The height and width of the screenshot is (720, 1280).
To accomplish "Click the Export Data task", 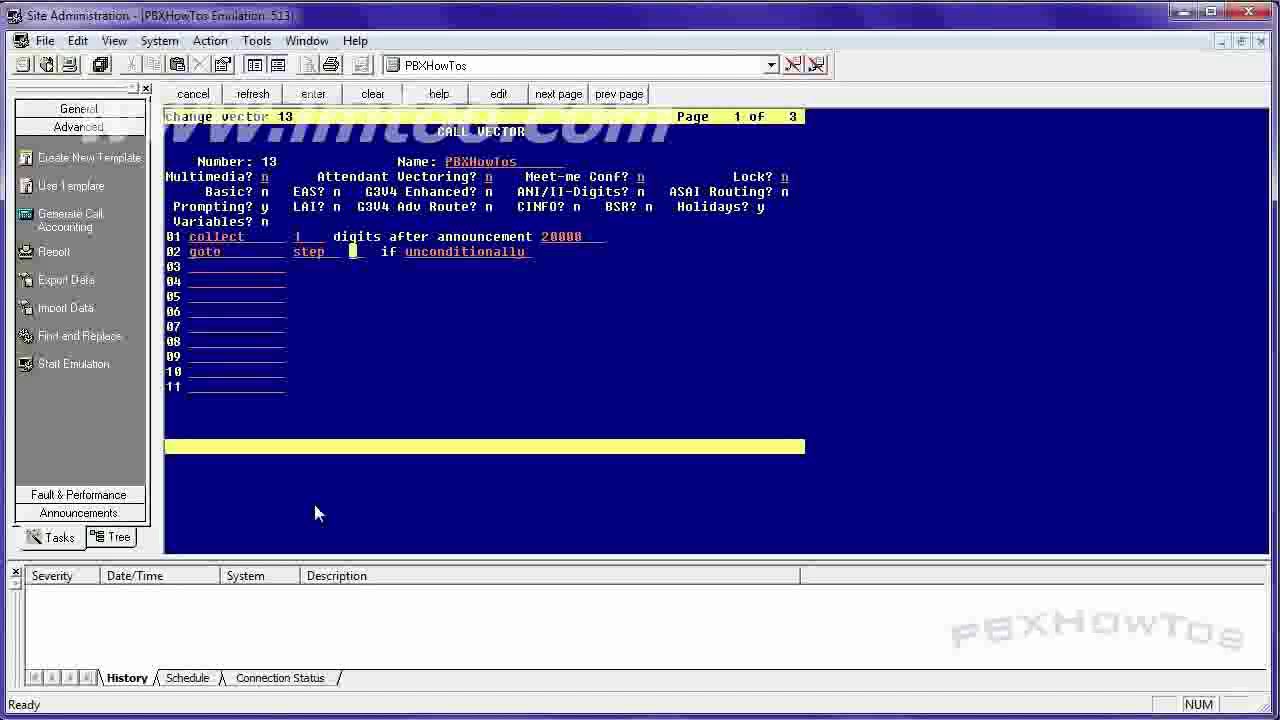I will click(57, 280).
